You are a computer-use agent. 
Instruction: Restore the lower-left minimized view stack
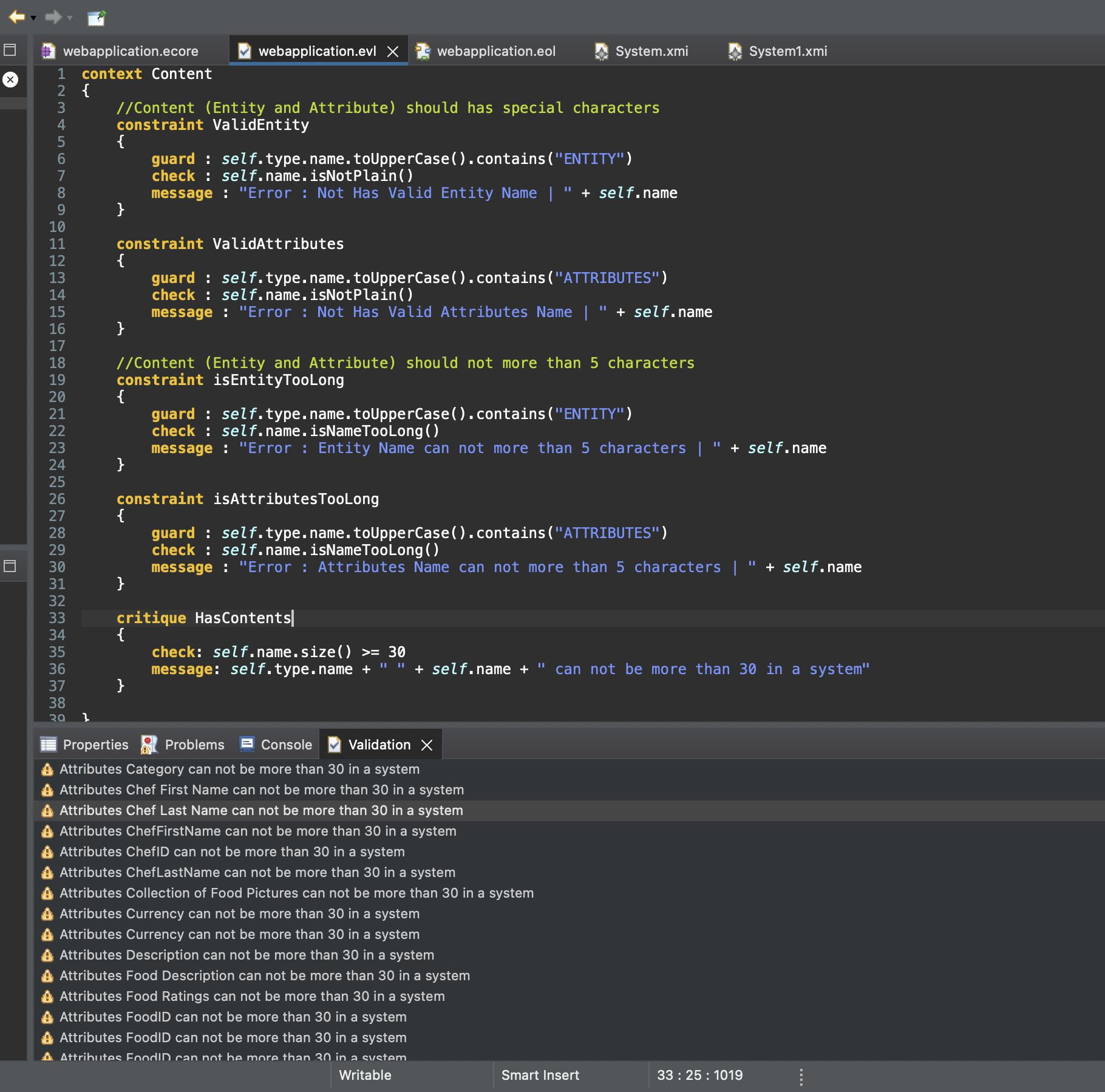point(10,566)
